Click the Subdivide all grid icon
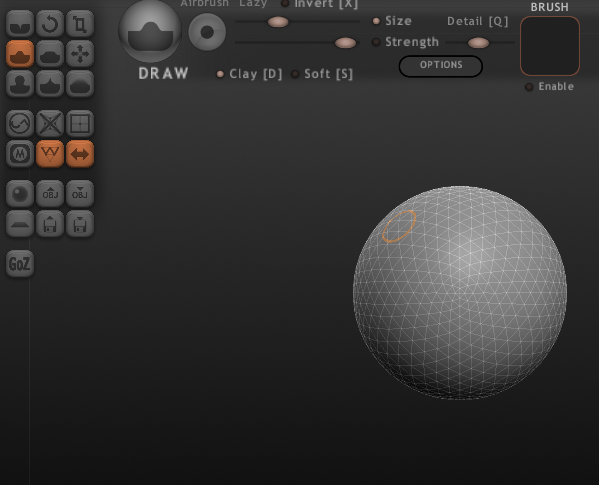The image size is (599, 485). coord(80,124)
